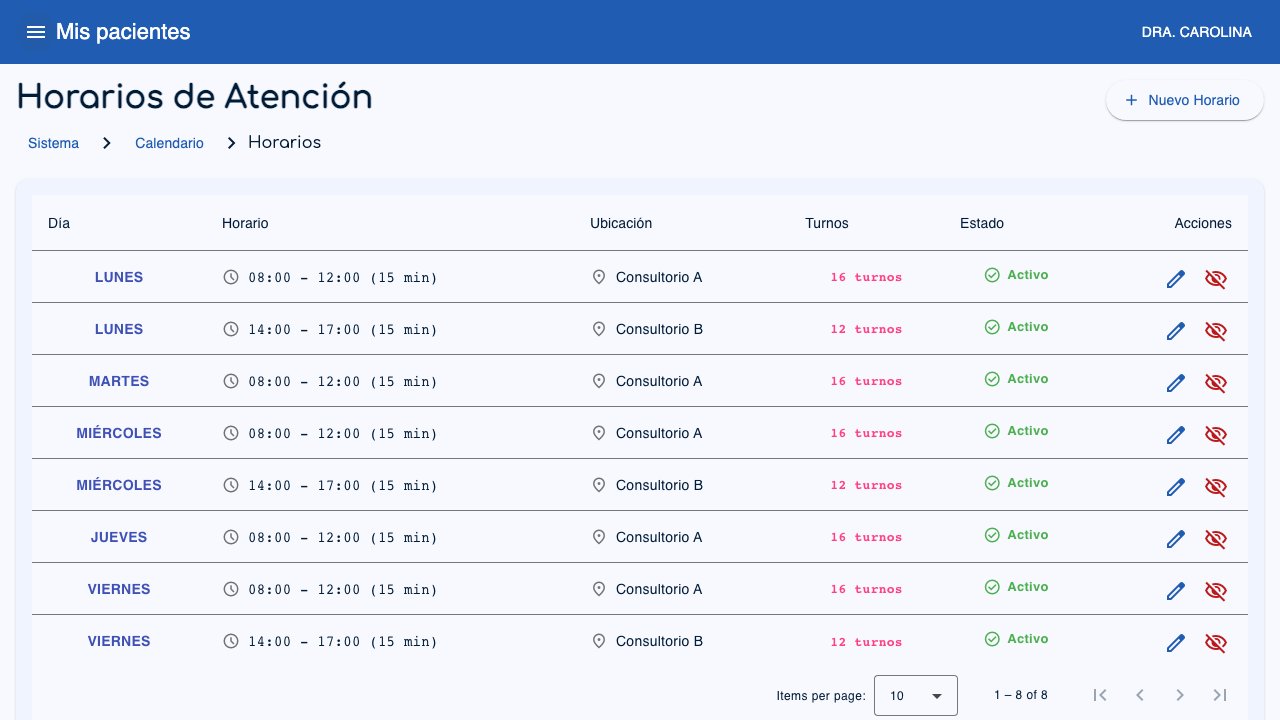Hide the Lunes 08:00 schedule with eye toggle
The height and width of the screenshot is (720, 1280).
pyautogui.click(x=1216, y=279)
